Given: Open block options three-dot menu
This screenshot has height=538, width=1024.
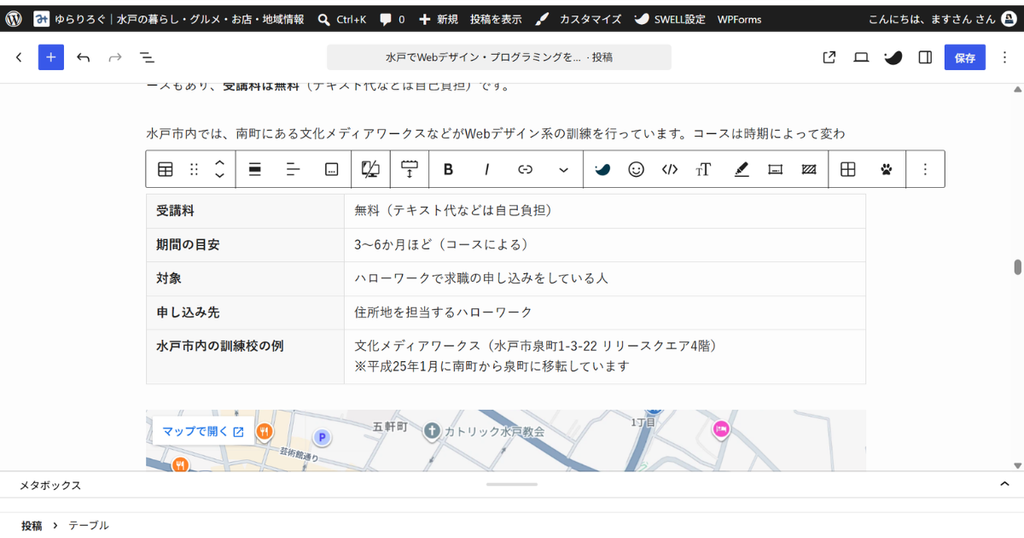Looking at the screenshot, I should 925,169.
